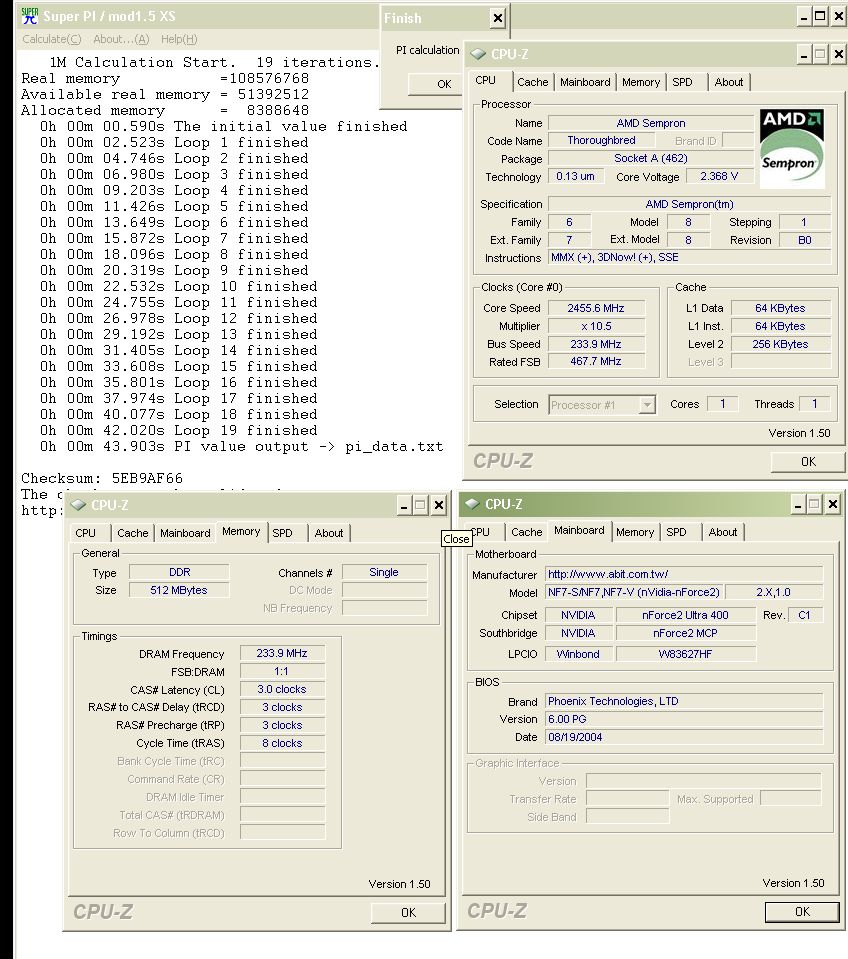Close the top CPU-Z processor window

(x=839, y=54)
